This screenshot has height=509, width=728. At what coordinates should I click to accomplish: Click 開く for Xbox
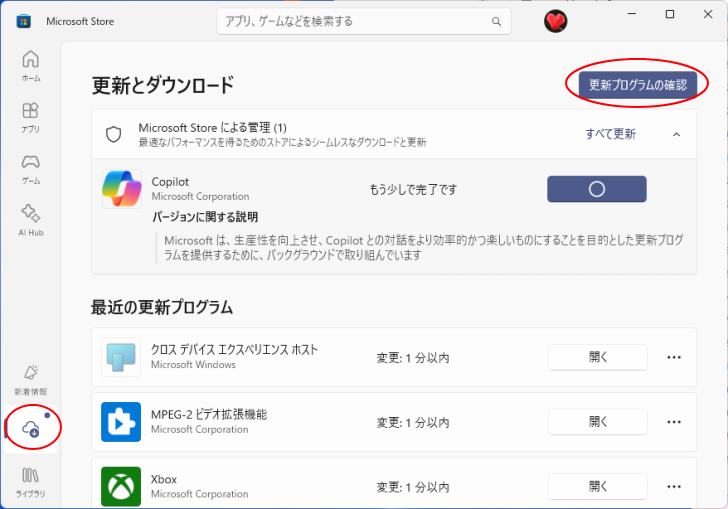(598, 486)
